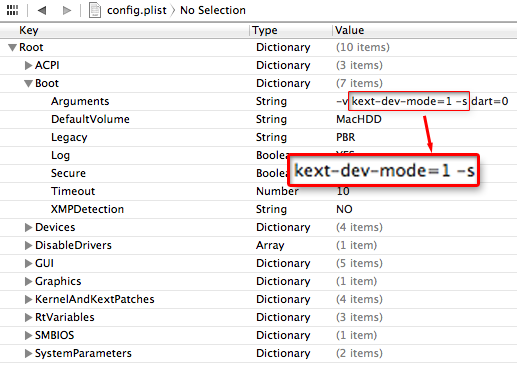Select the Log key
This screenshot has height=369, width=517.
click(60, 155)
